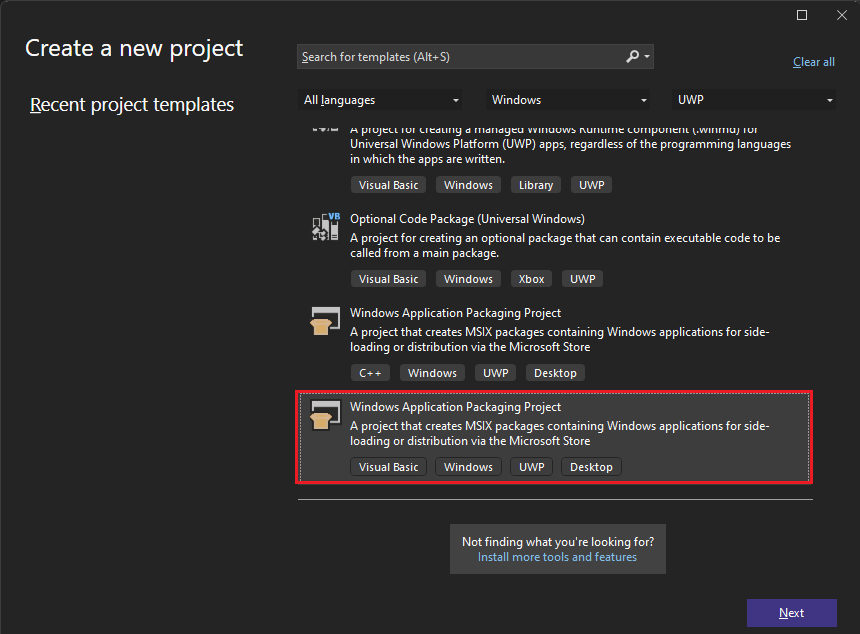Click the Clear all link
860x634 pixels.
[813, 61]
